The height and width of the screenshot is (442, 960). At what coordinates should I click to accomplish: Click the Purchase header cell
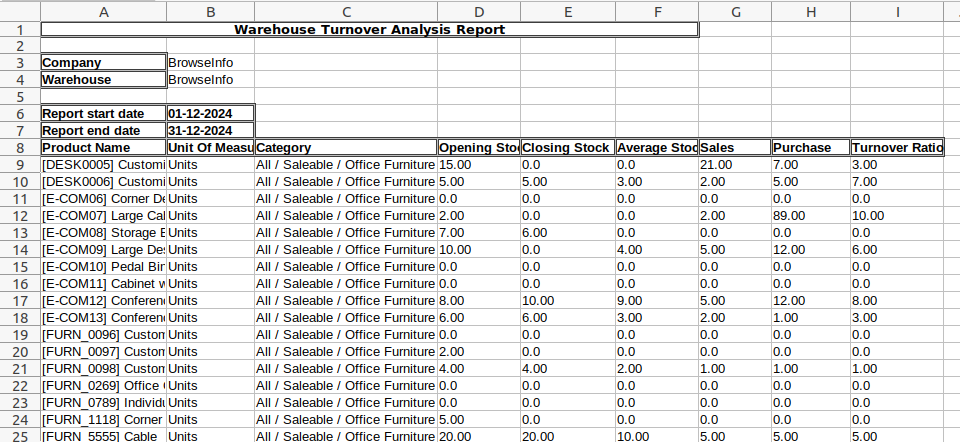(x=810, y=147)
